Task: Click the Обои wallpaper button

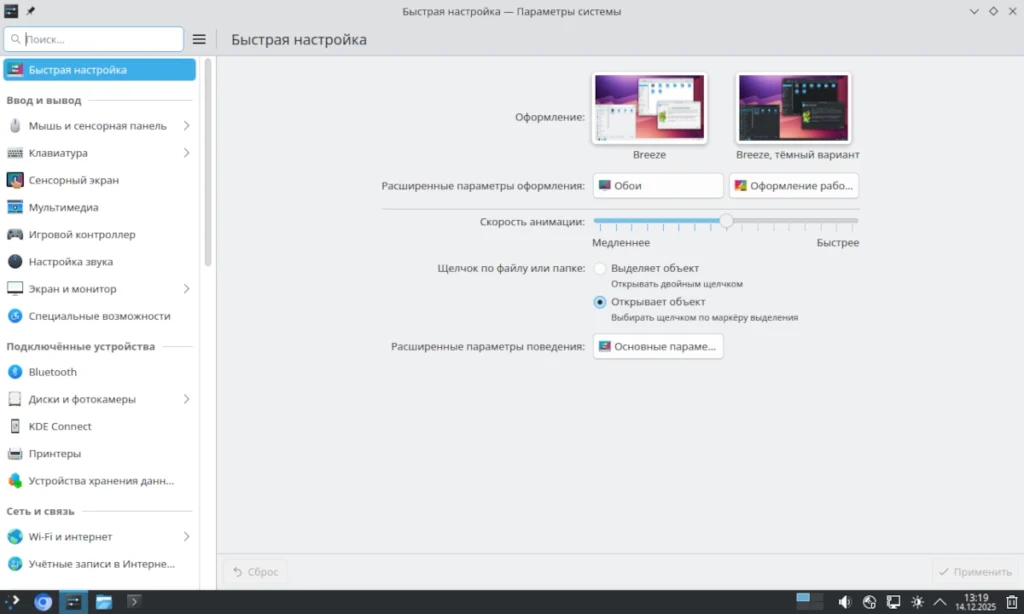Action: (658, 186)
